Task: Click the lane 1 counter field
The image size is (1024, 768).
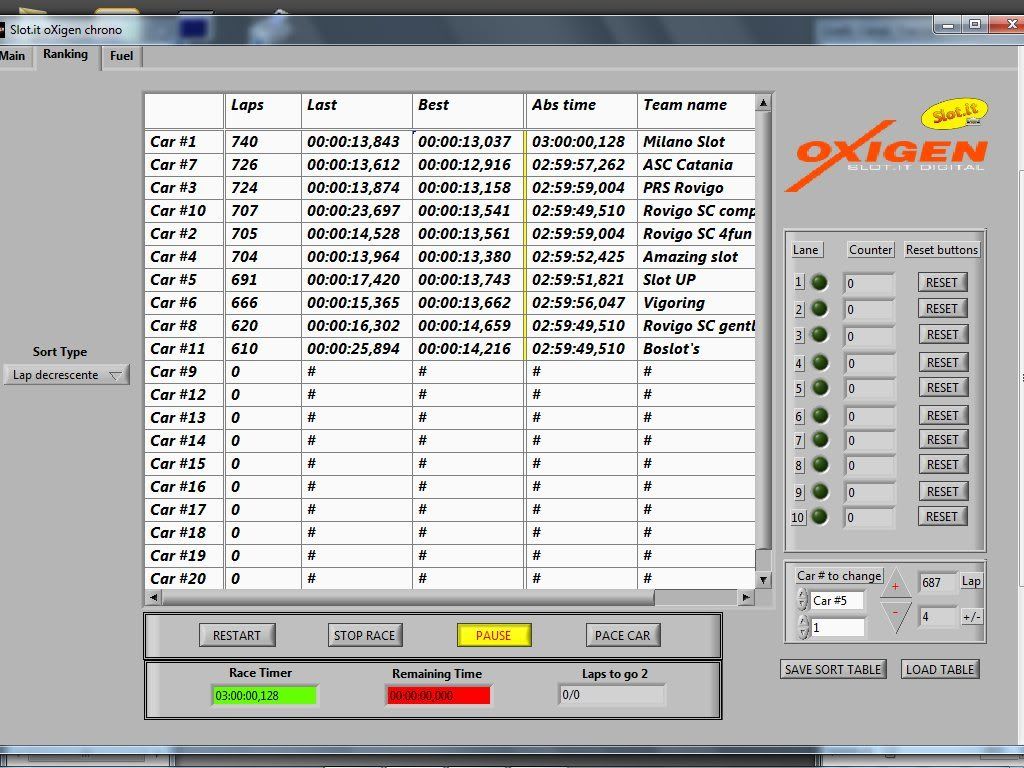Action: (868, 283)
